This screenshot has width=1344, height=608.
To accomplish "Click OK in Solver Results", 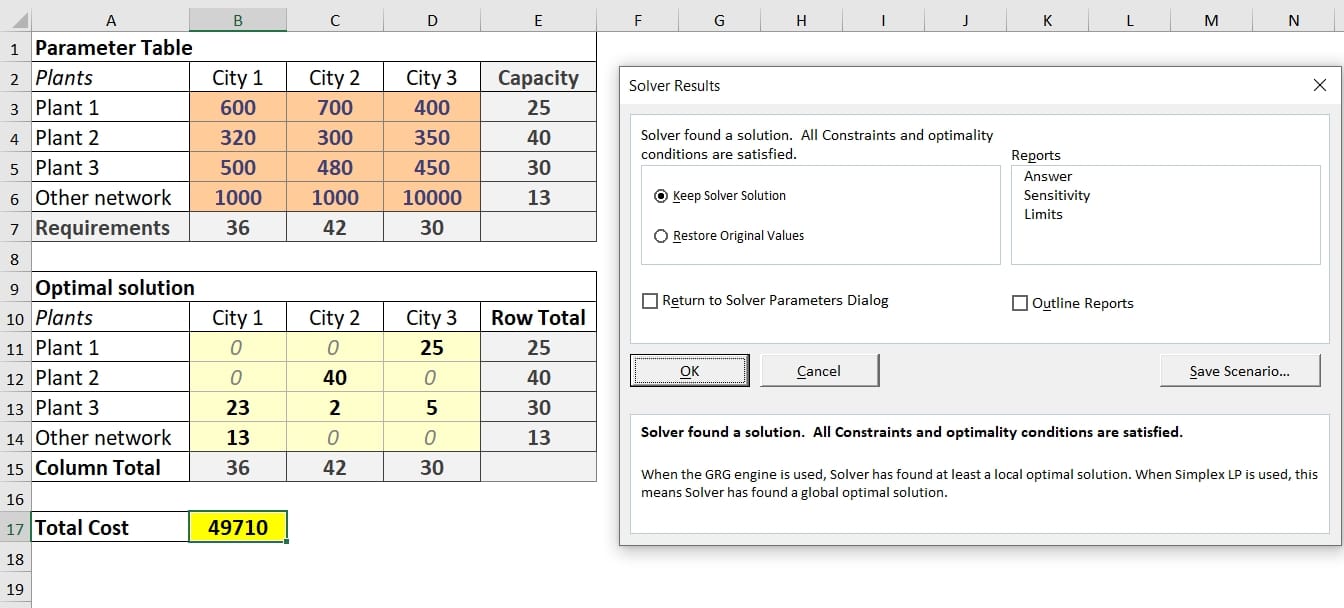I will pos(689,371).
